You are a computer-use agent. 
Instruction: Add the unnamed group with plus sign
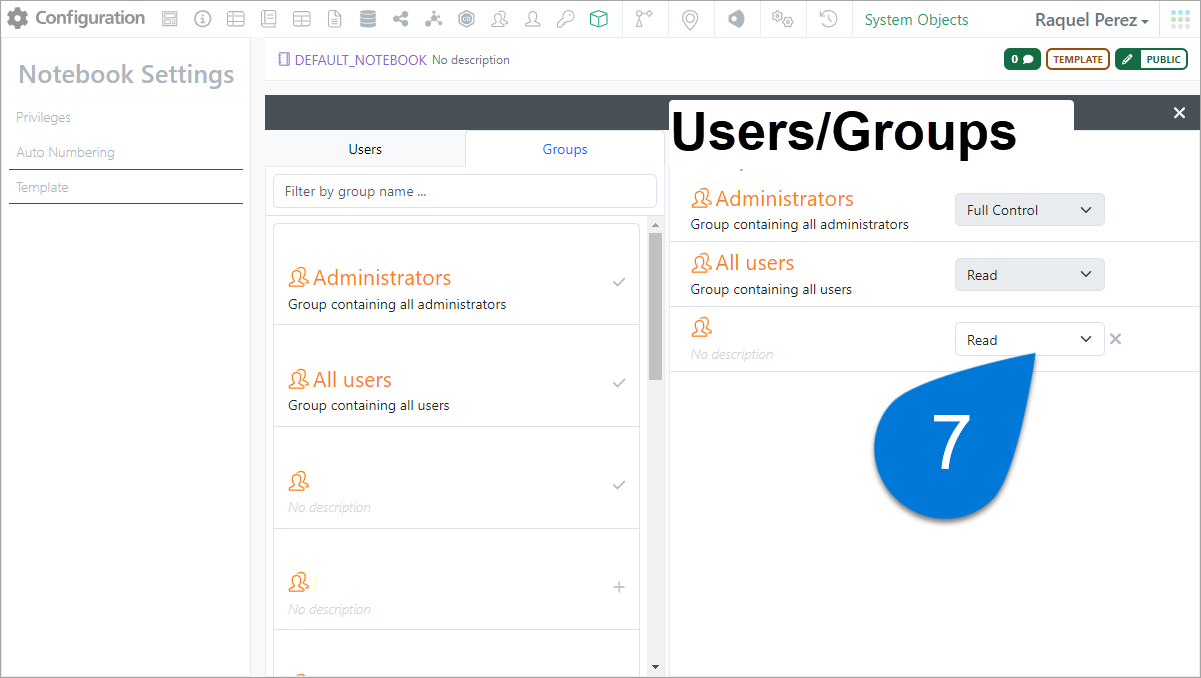(x=619, y=587)
